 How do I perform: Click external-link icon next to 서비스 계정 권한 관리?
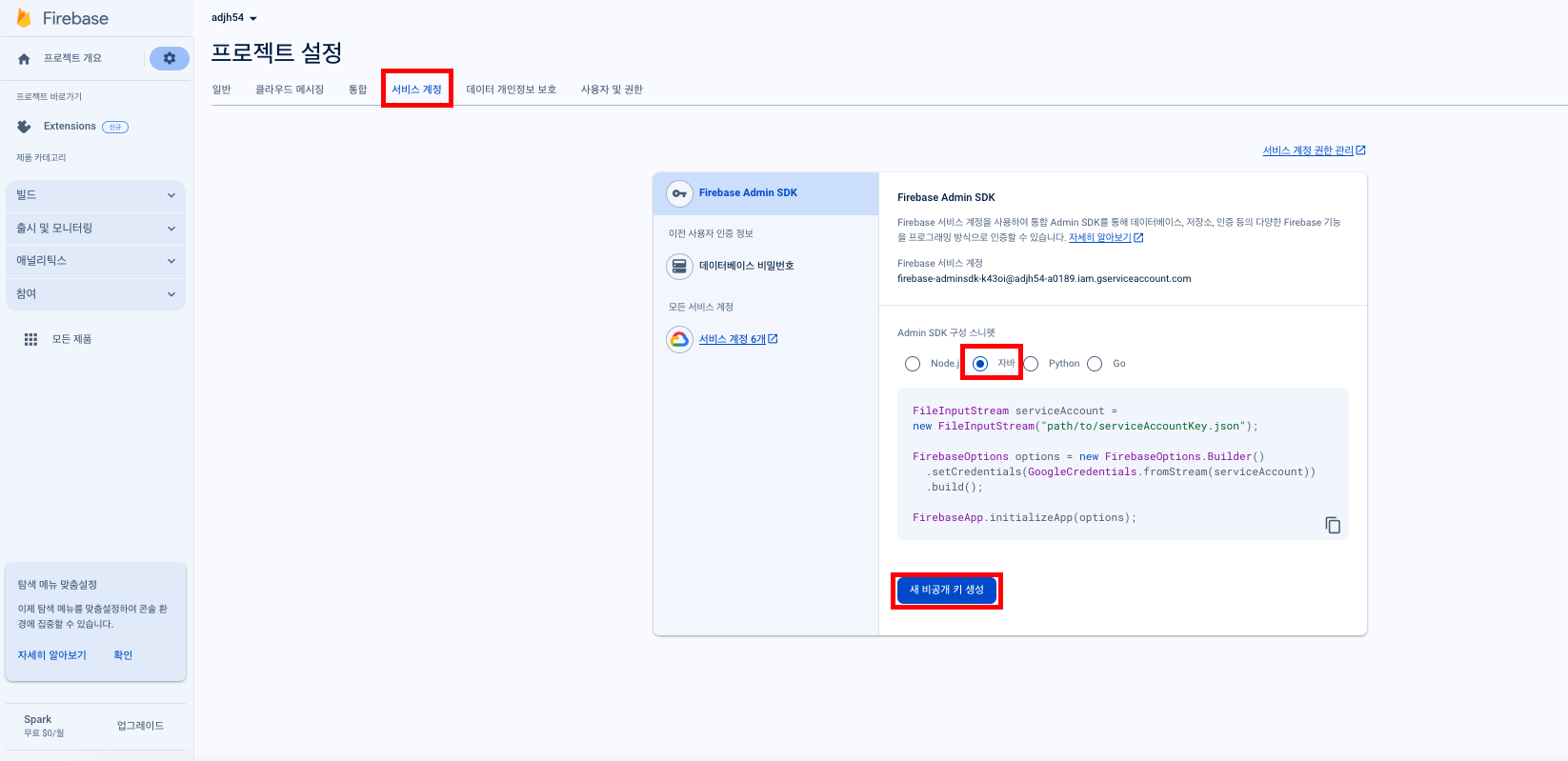coord(1361,150)
